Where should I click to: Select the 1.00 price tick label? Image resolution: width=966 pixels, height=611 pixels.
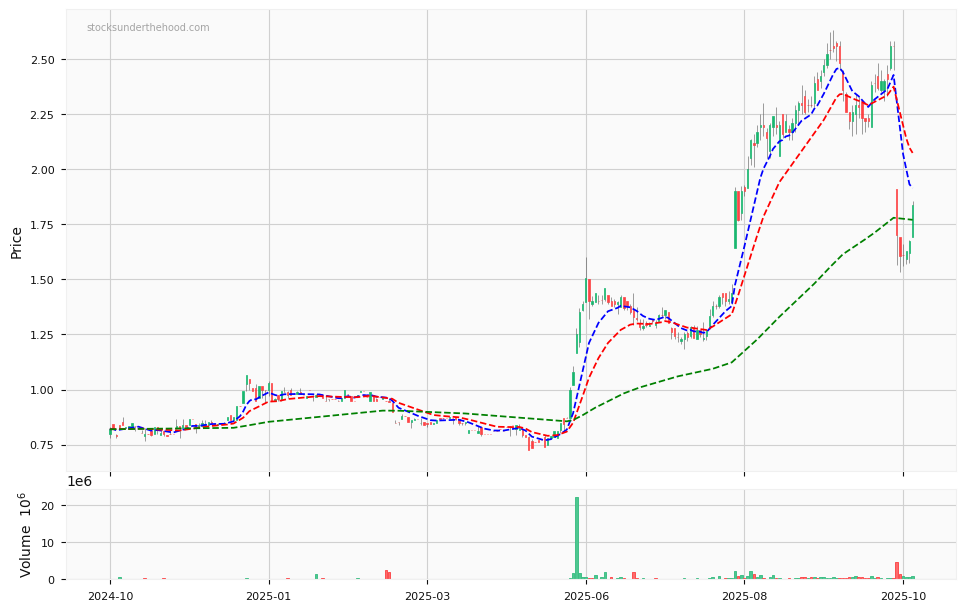click(44, 390)
